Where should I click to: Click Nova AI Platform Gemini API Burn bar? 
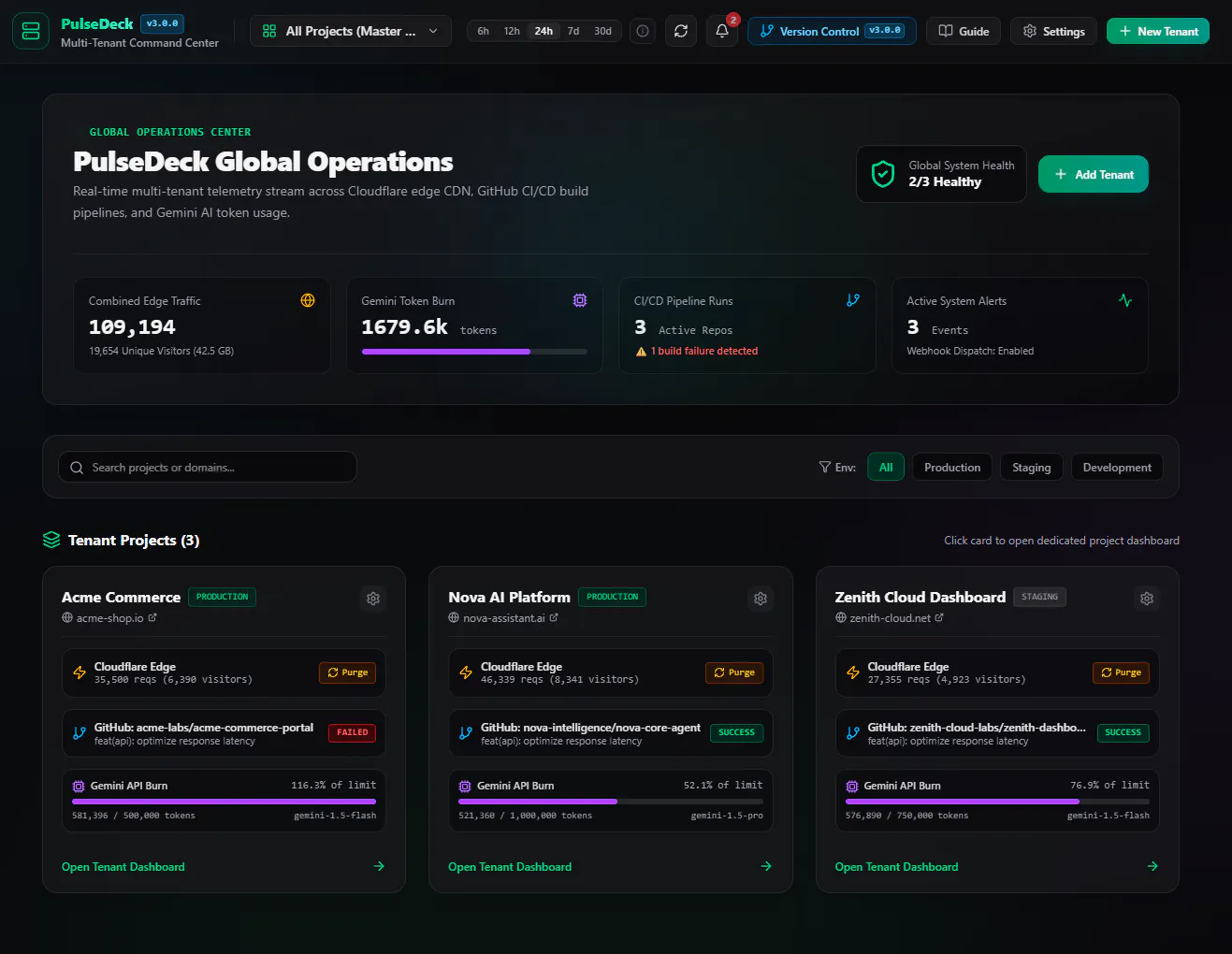point(611,802)
